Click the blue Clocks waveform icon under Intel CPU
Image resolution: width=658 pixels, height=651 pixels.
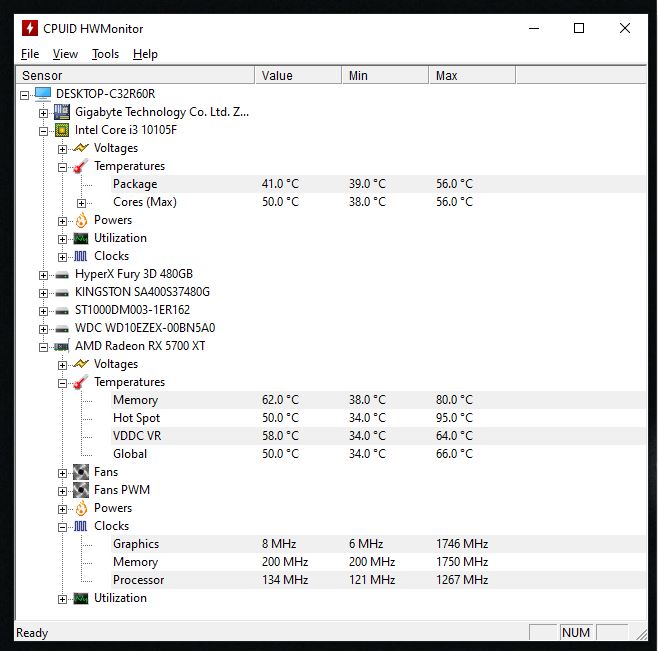tap(81, 256)
